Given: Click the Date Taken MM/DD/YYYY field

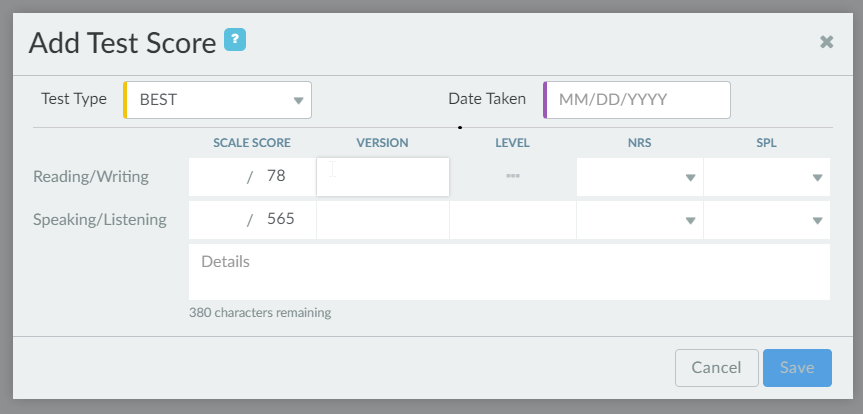Looking at the screenshot, I should [637, 100].
